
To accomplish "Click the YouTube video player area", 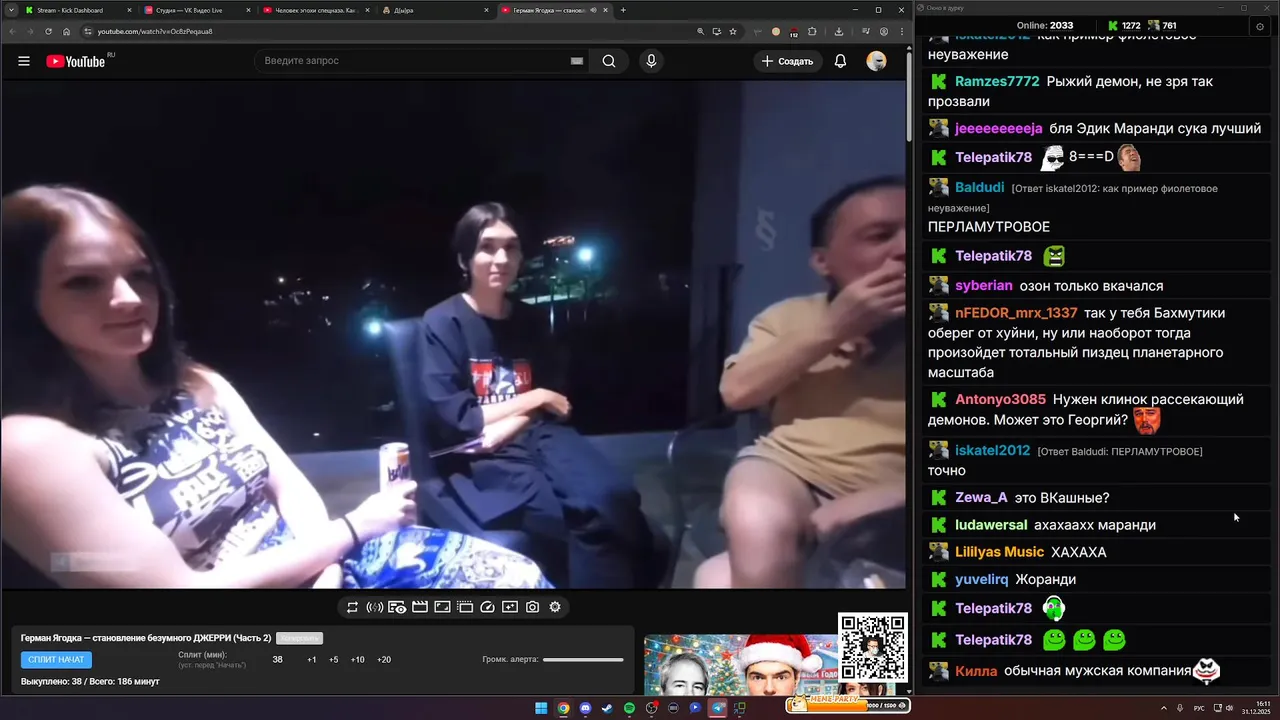I will point(452,335).
